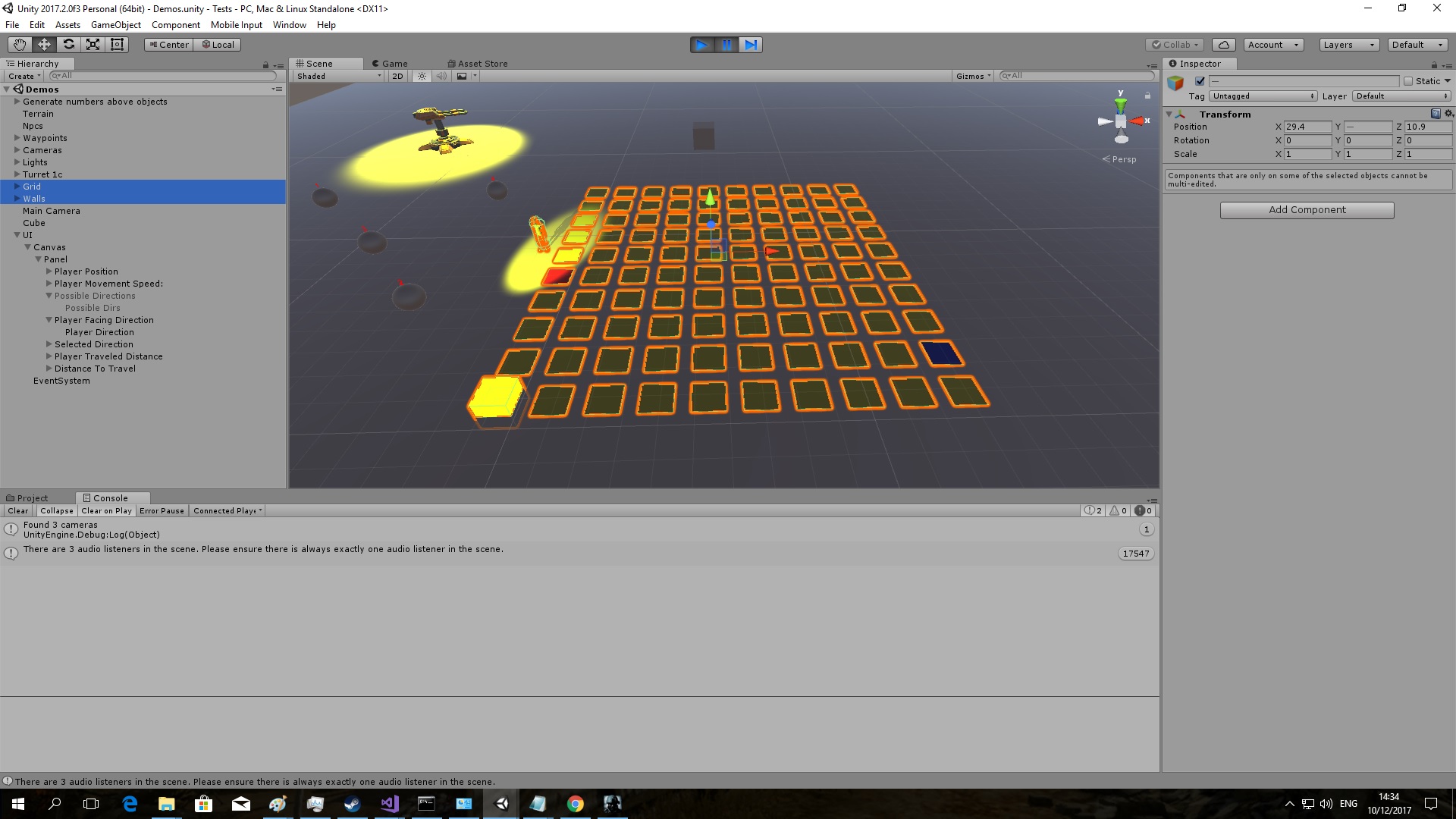Open Google Chrome from the taskbar
1456x819 pixels.
tap(575, 804)
